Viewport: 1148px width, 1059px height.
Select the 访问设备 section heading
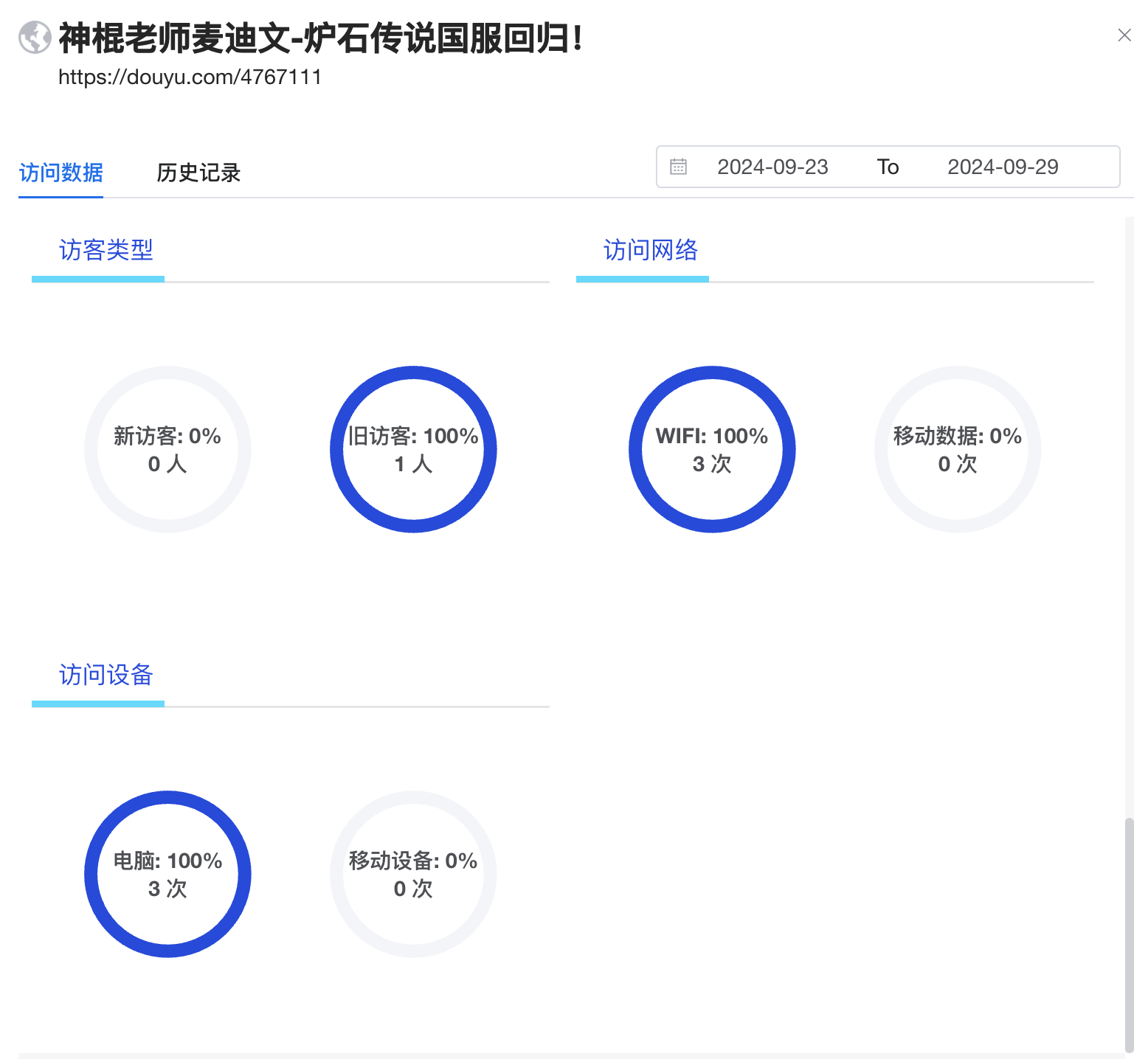click(x=106, y=675)
